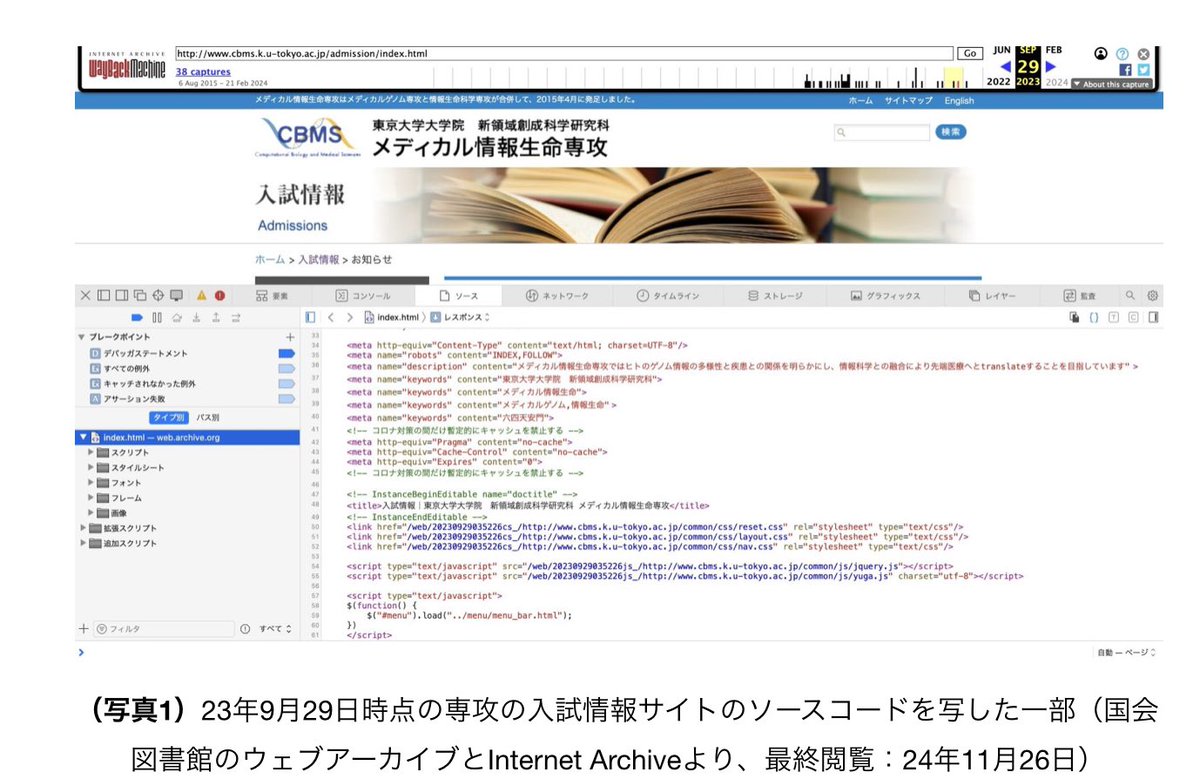Collapse the ブレークポイント section

[x=81, y=337]
